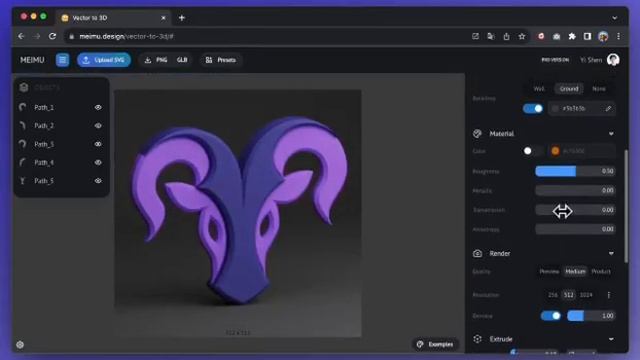Select the Path_3 object row
Viewport: 640px width, 360px height.
61,144
